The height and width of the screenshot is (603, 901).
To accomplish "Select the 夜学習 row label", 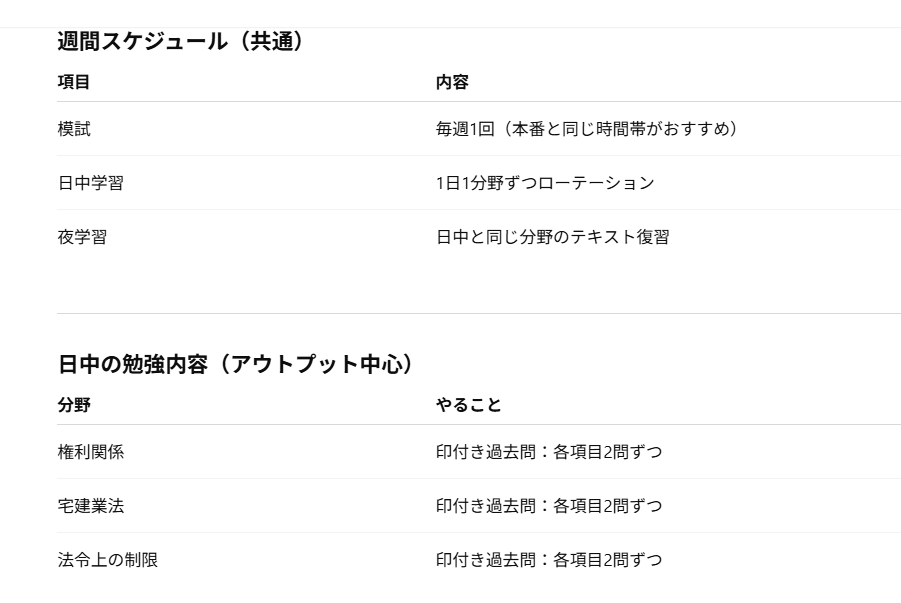I will point(82,237).
